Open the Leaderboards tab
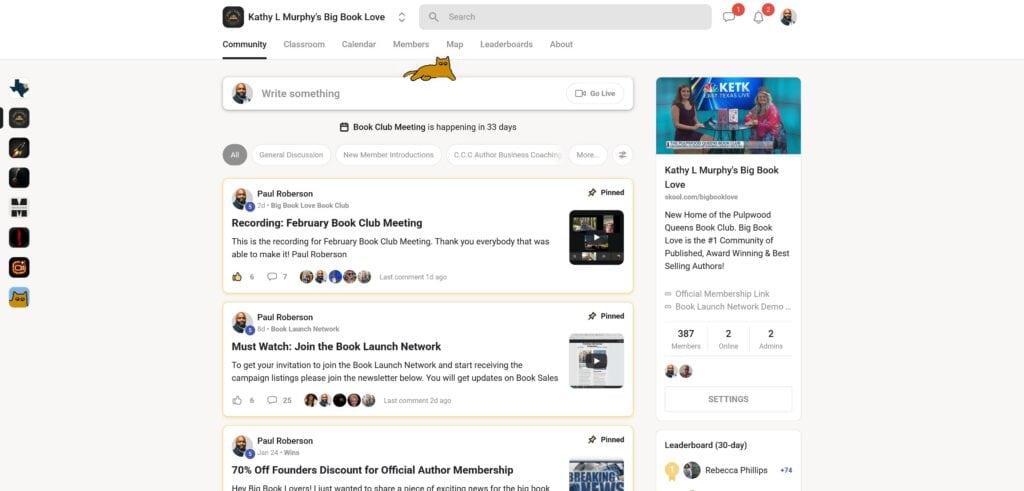1024x491 pixels. click(x=506, y=44)
